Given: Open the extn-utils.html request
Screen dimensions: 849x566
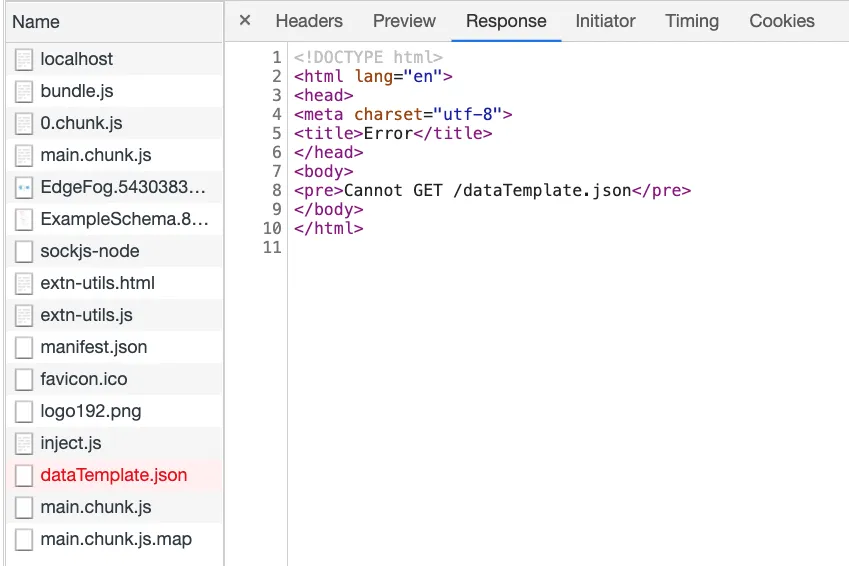Looking at the screenshot, I should [98, 283].
